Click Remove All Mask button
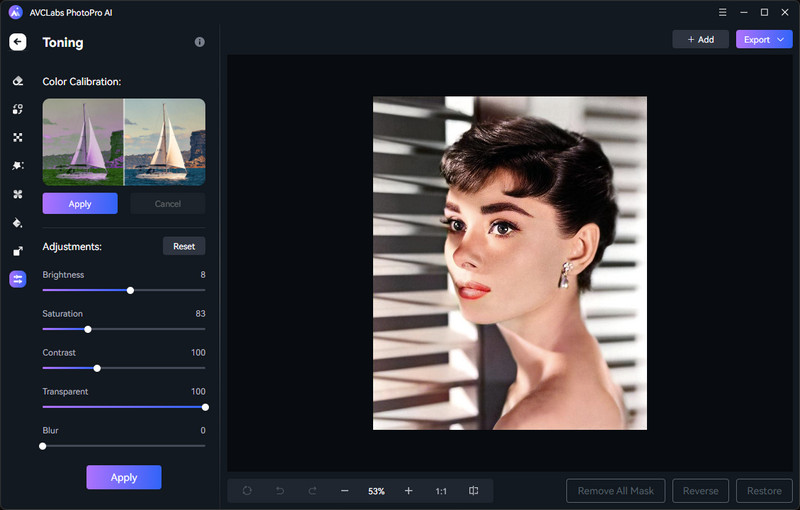 coord(616,491)
